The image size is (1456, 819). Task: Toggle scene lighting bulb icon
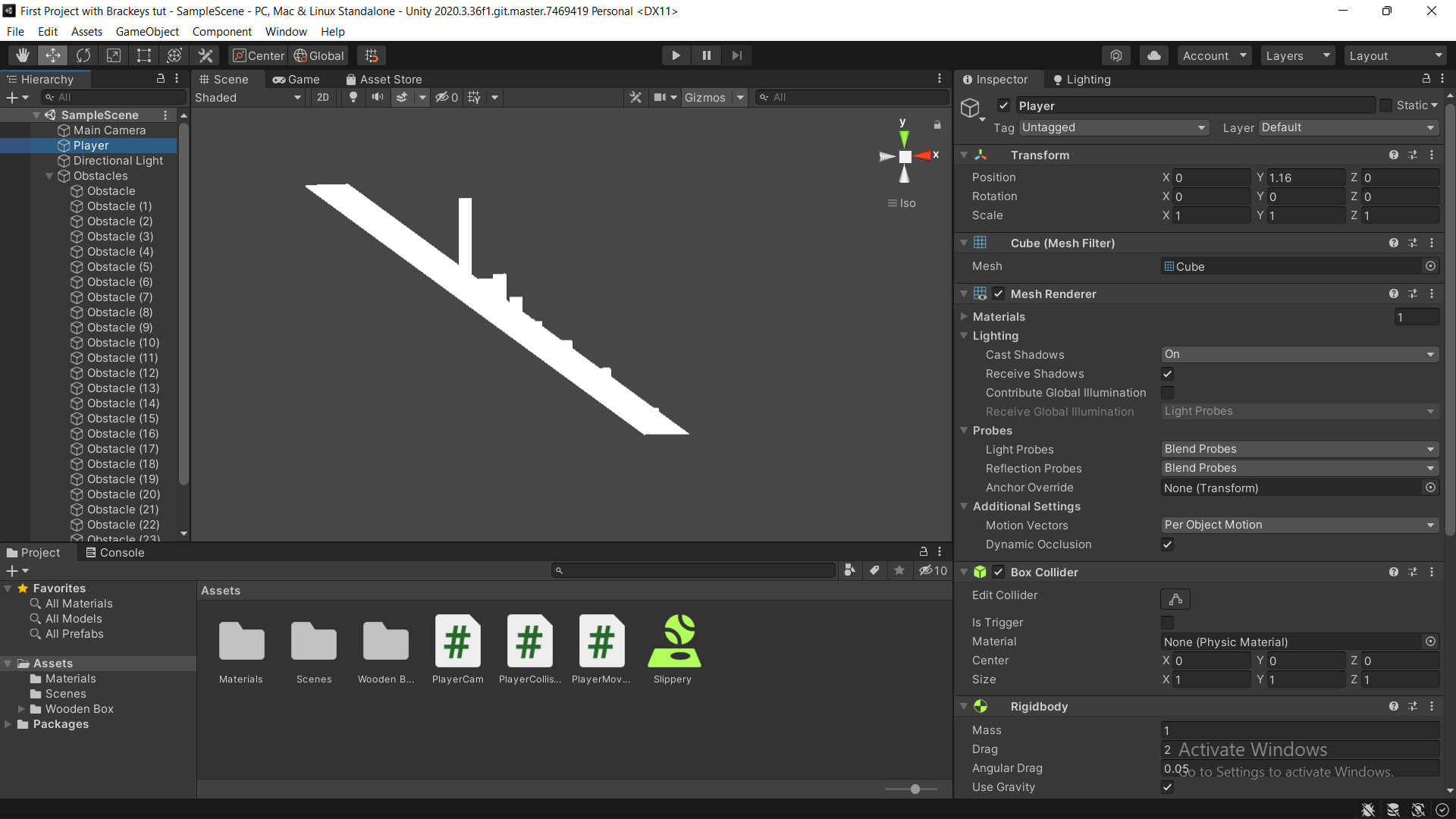[353, 97]
